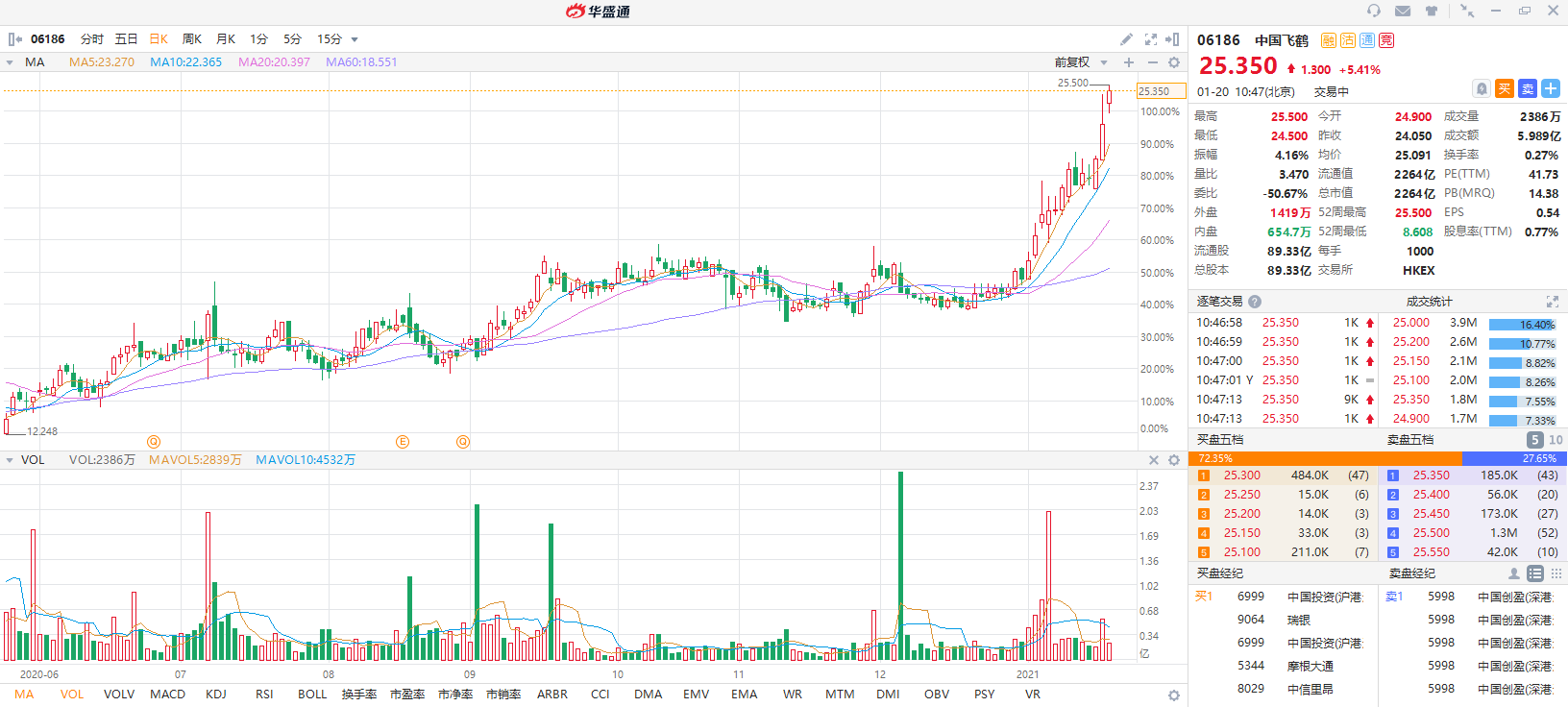1568x707 pixels.
Task: Select the BOLL indicator at bottom
Action: [x=312, y=695]
